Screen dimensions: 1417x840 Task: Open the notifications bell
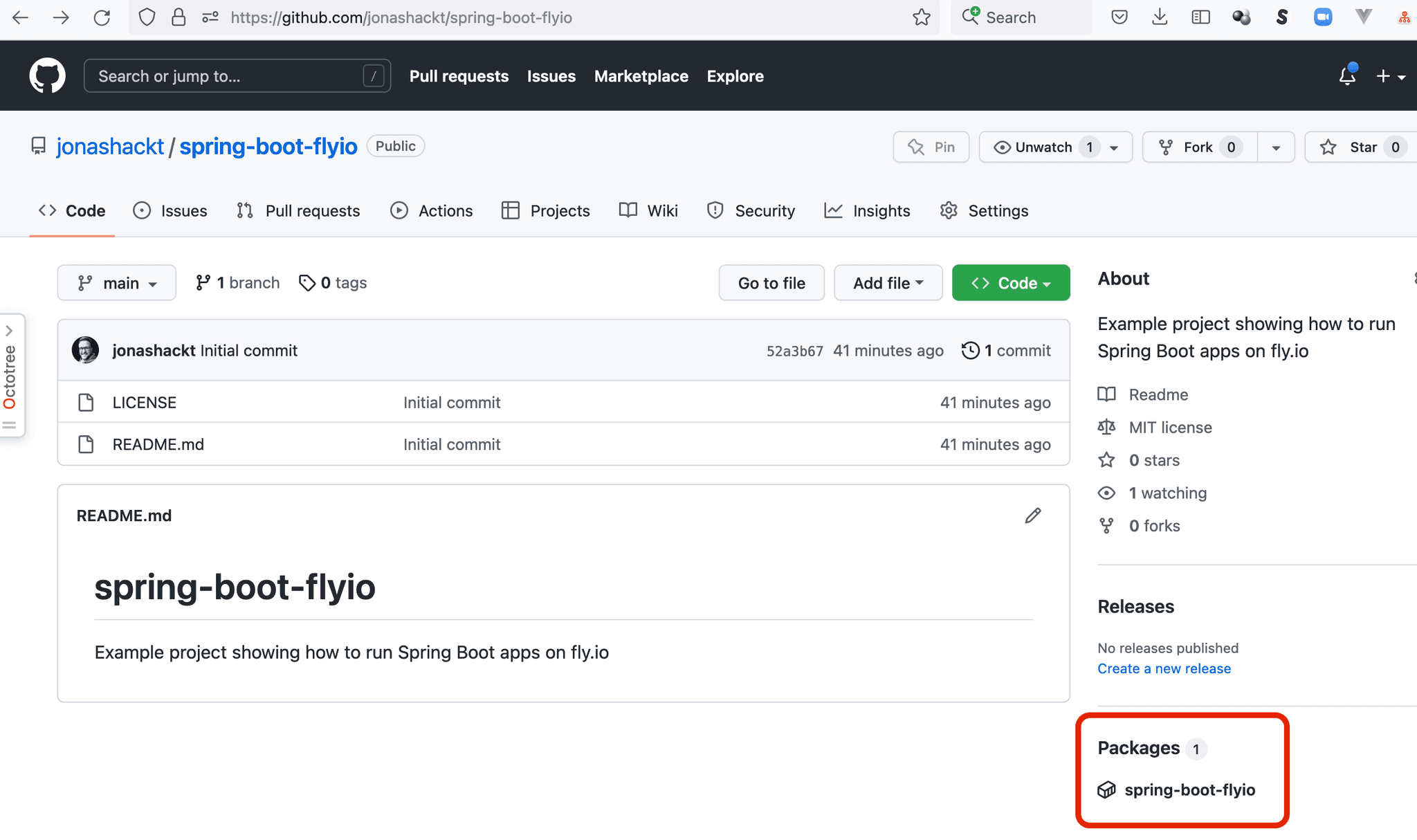coord(1346,75)
